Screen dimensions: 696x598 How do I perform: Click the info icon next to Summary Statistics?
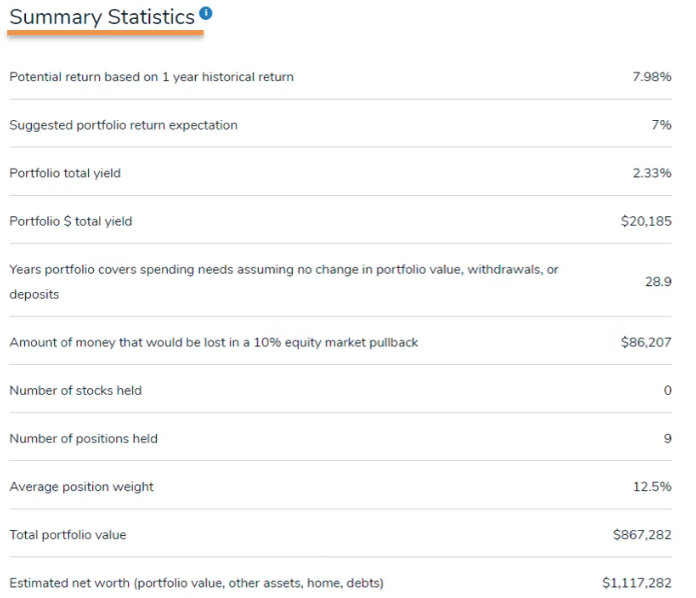click(x=205, y=13)
